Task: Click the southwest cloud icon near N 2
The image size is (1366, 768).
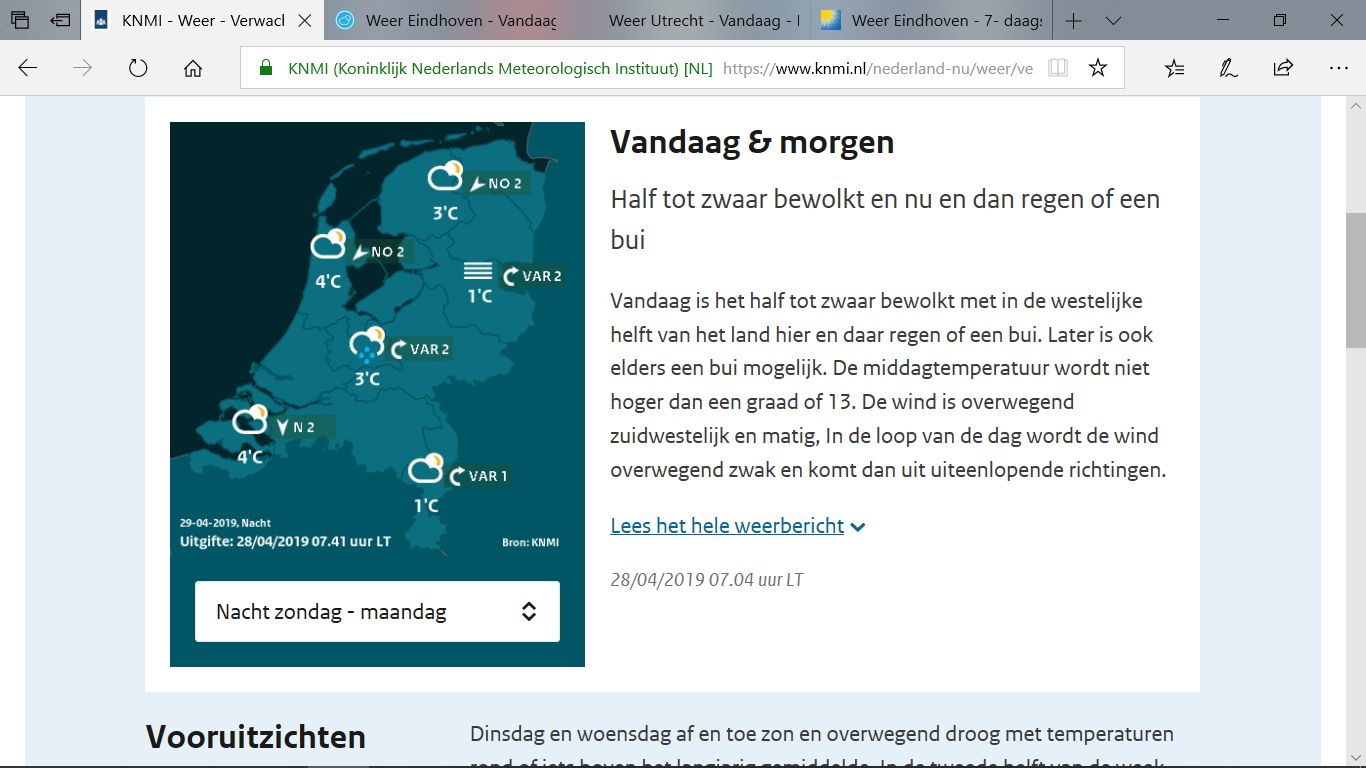Action: 250,420
